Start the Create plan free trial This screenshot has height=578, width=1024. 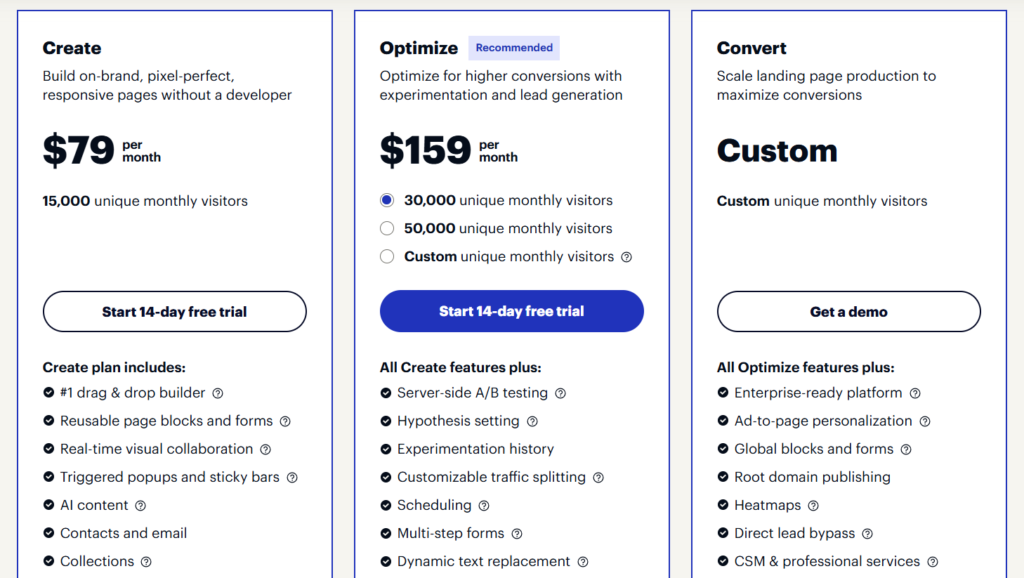coord(174,311)
